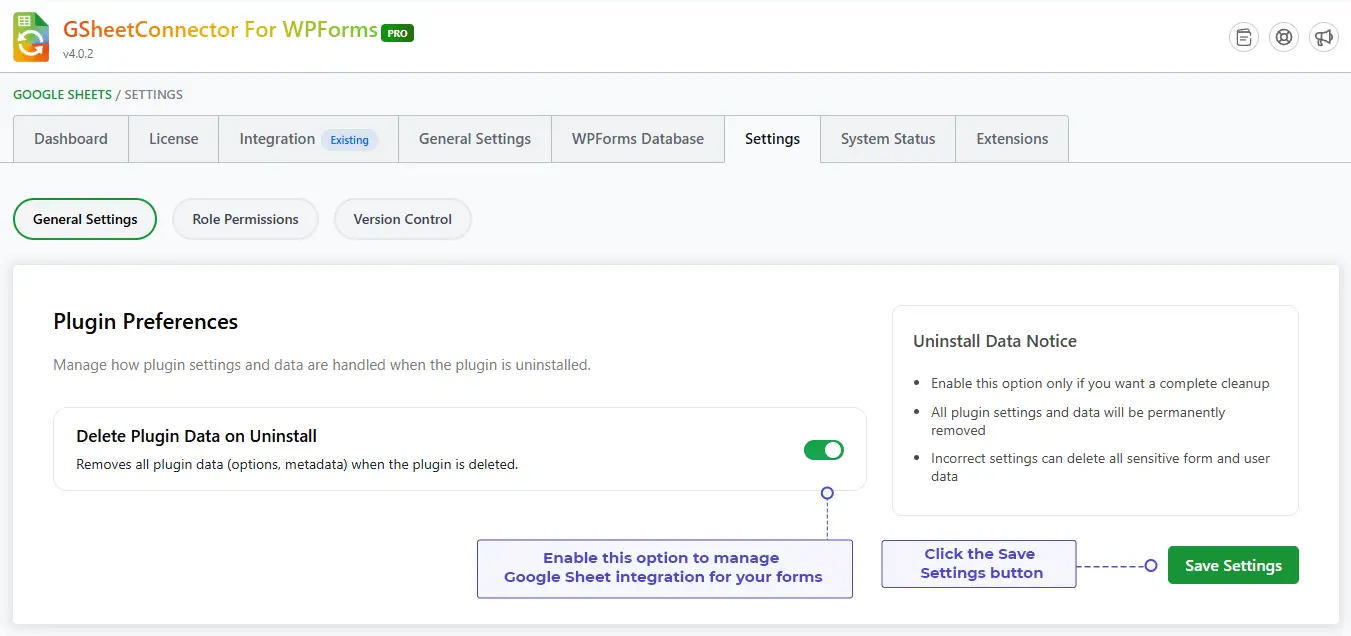Click the GSheetConnector plugin logo
Screen dimensions: 1351x636
(x=31, y=37)
